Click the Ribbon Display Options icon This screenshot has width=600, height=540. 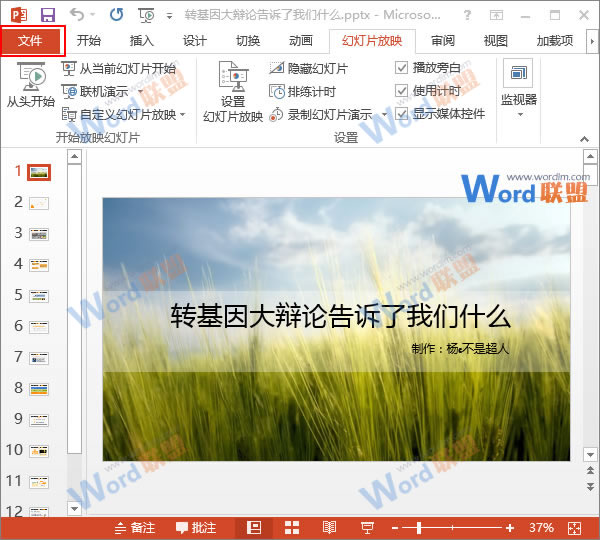[497, 15]
